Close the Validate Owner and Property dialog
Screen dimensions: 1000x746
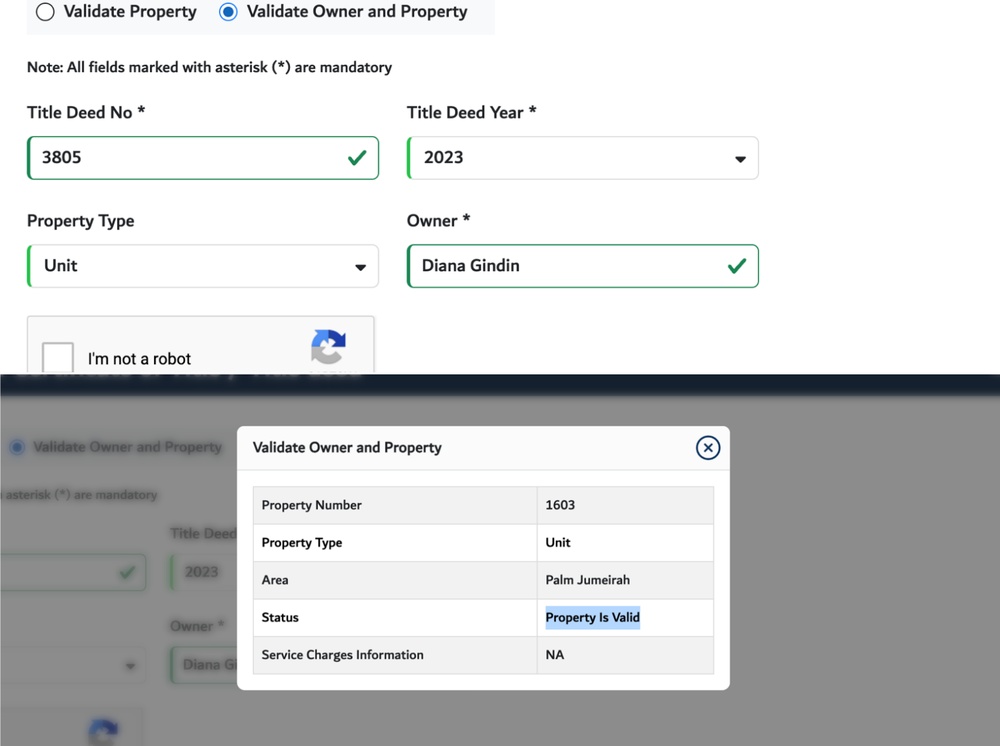[x=707, y=448]
